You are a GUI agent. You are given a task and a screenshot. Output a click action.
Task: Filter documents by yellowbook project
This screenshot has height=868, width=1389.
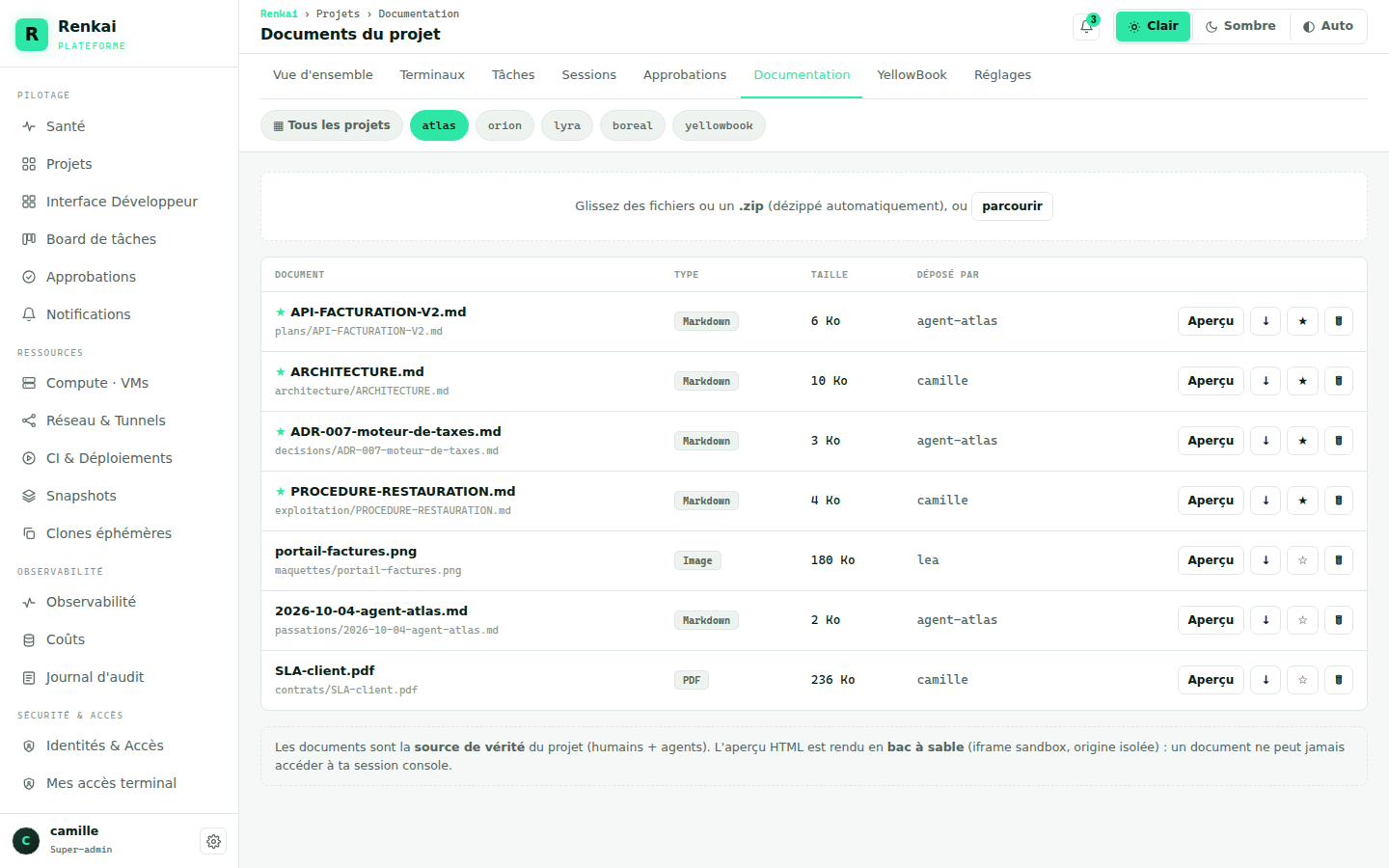click(719, 125)
